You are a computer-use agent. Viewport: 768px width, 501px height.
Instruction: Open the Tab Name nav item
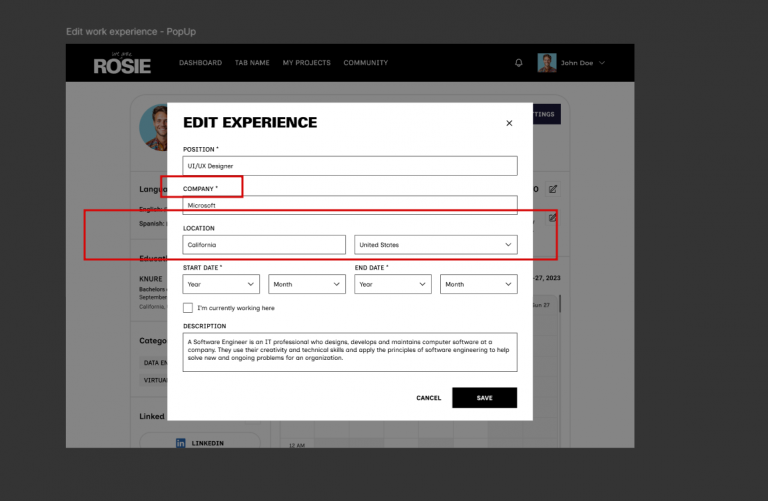click(252, 63)
